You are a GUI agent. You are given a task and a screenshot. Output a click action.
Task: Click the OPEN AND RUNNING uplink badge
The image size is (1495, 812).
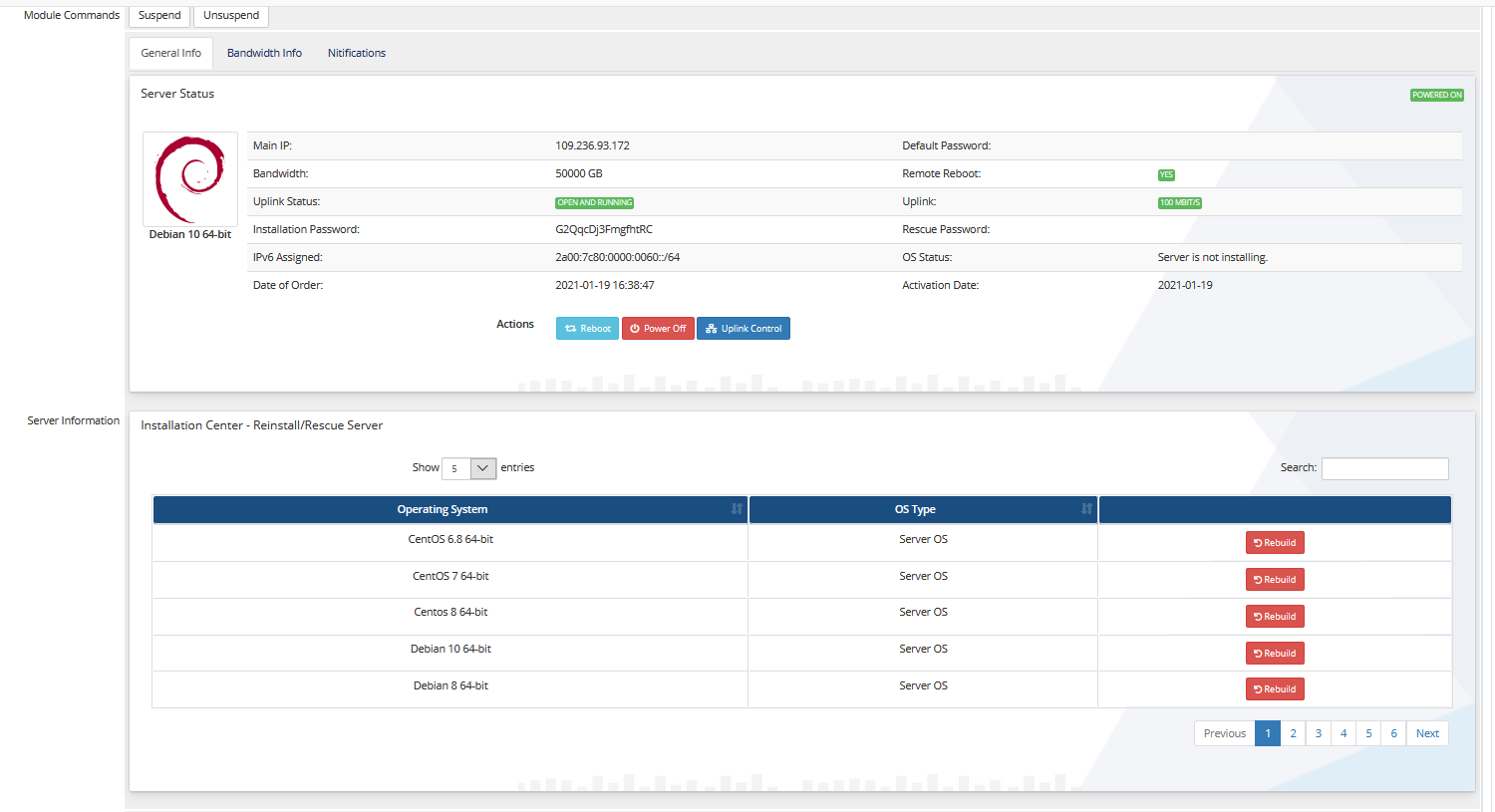coord(595,202)
